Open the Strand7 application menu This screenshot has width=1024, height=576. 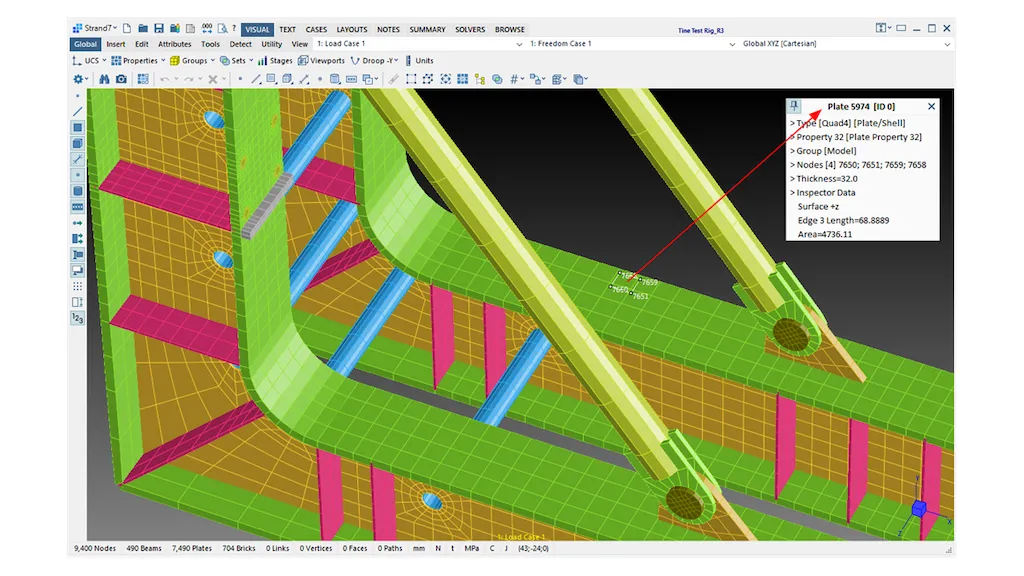pos(95,28)
